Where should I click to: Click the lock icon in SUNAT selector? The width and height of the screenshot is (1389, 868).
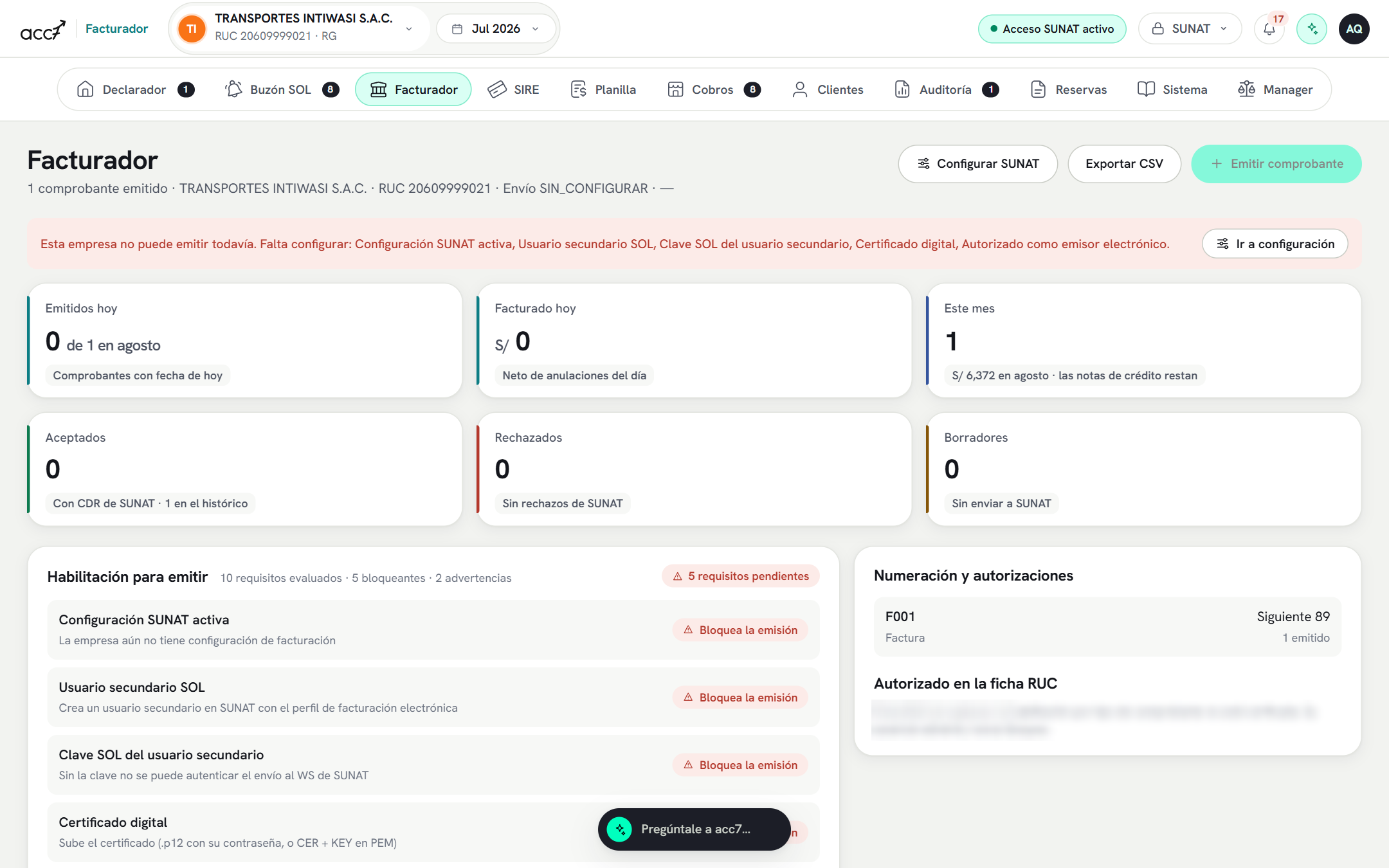click(x=1157, y=29)
